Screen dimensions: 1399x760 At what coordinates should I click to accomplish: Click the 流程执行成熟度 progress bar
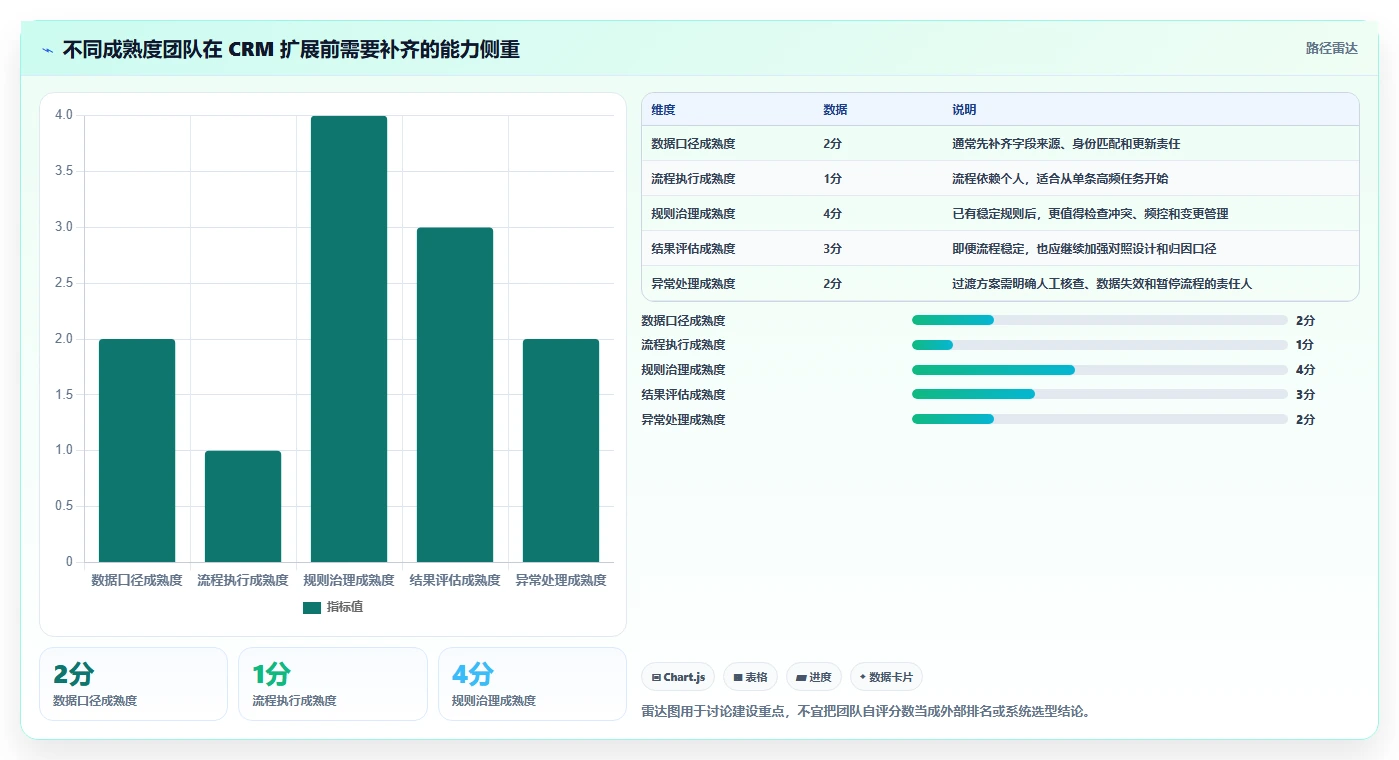click(1100, 345)
